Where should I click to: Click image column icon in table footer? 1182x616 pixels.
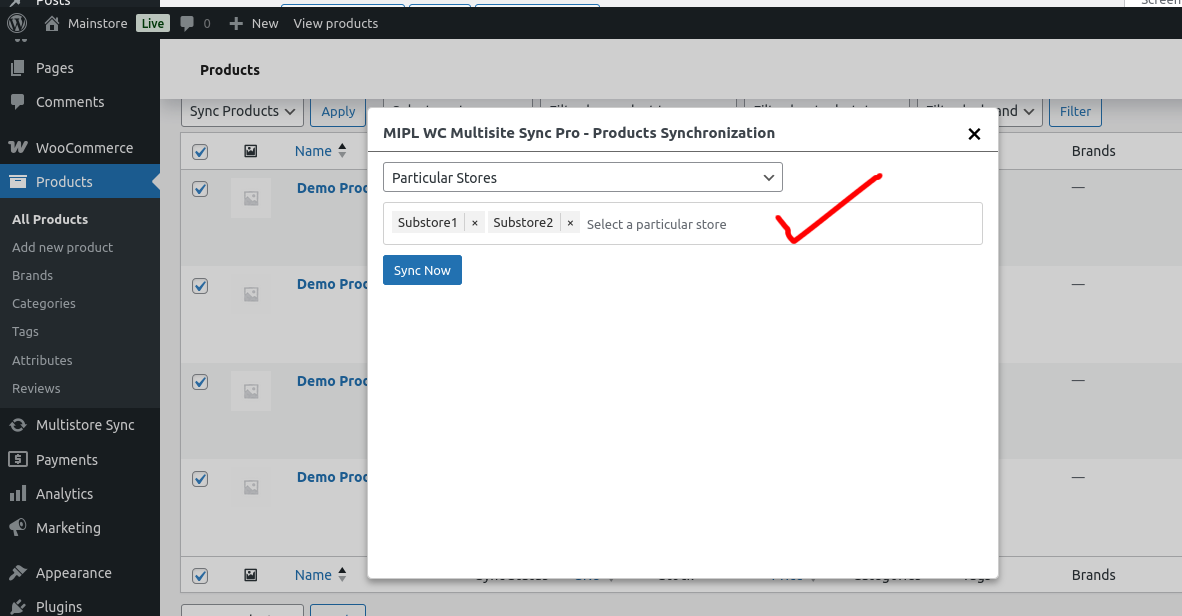click(251, 575)
